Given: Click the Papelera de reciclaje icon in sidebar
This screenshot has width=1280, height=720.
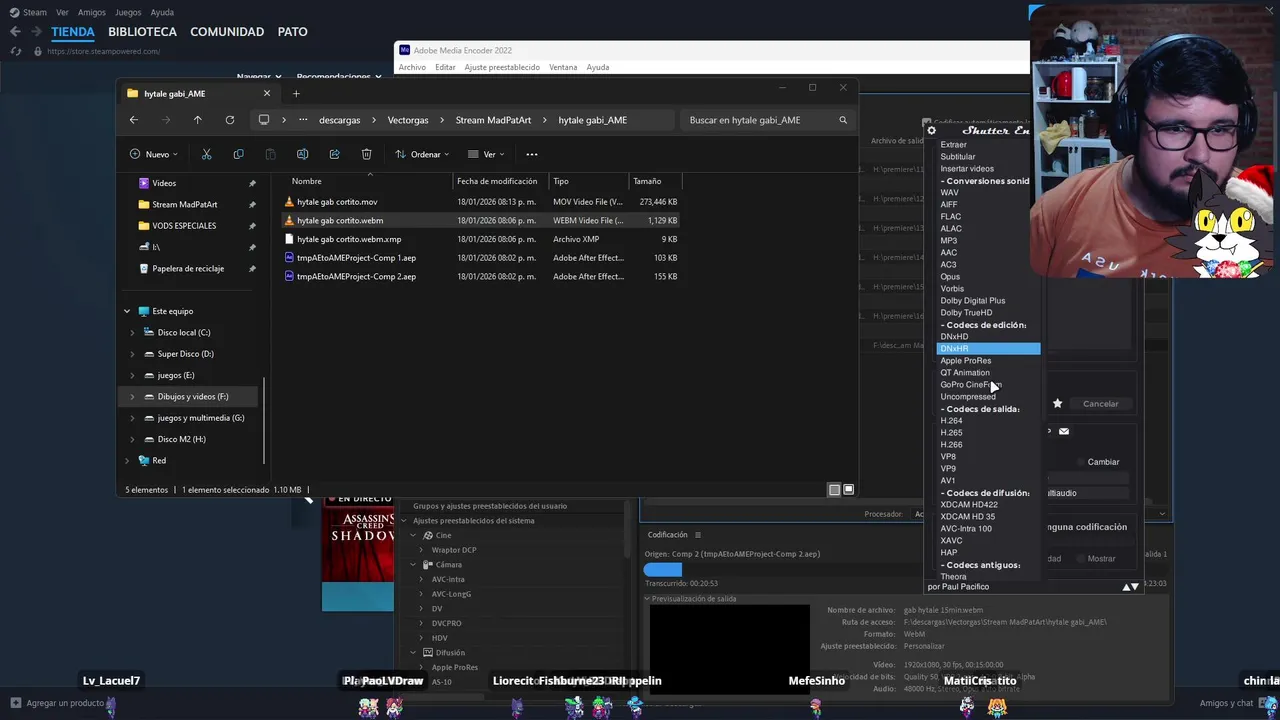Looking at the screenshot, I should click(144, 268).
